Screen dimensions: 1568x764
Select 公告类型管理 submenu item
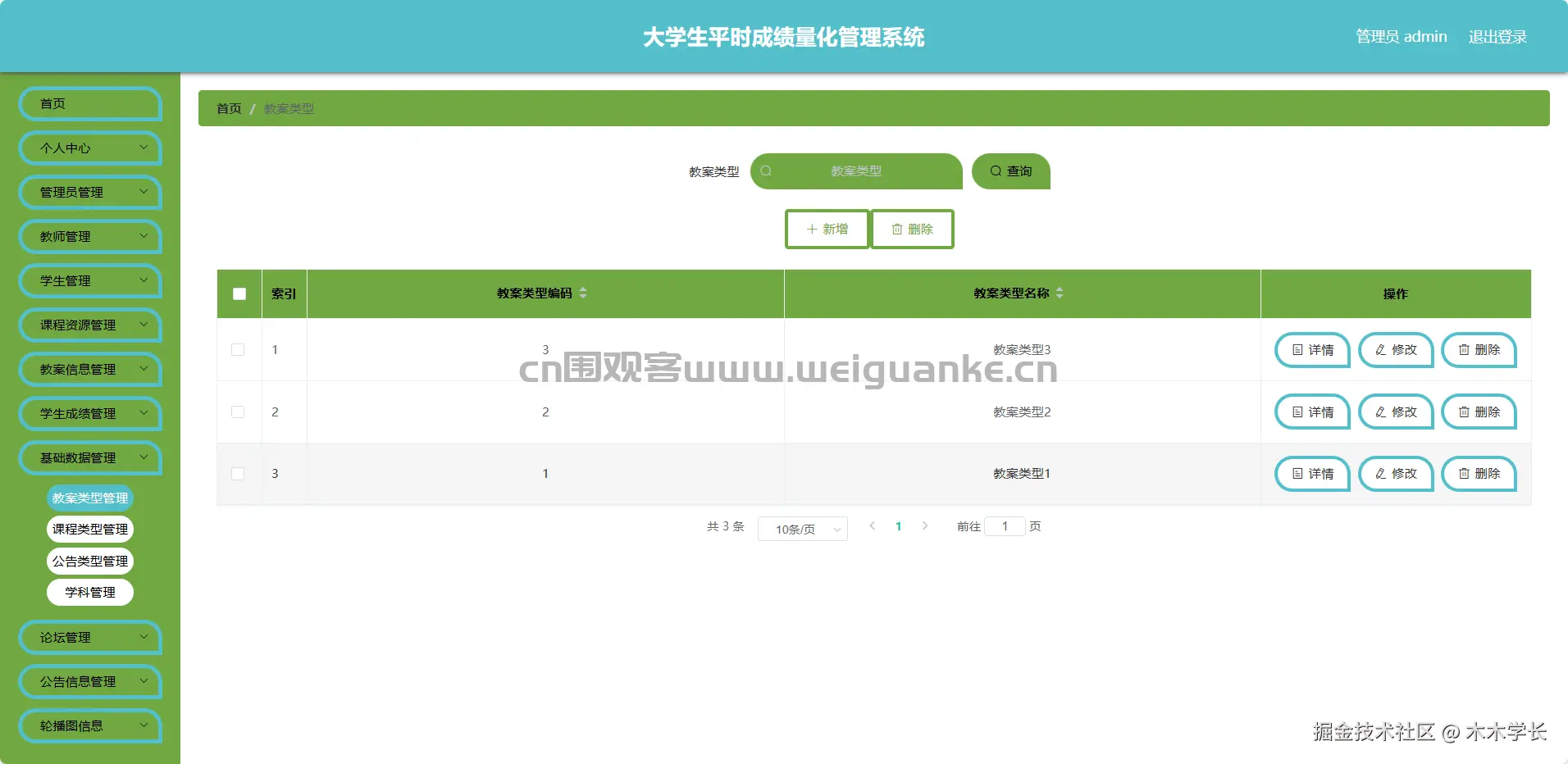pyautogui.click(x=90, y=562)
